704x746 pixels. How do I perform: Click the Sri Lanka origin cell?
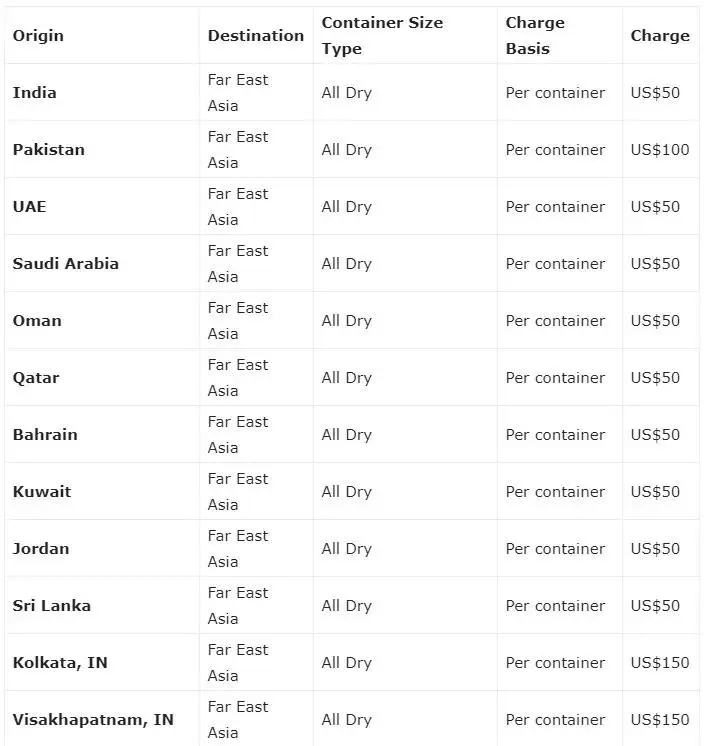click(52, 605)
